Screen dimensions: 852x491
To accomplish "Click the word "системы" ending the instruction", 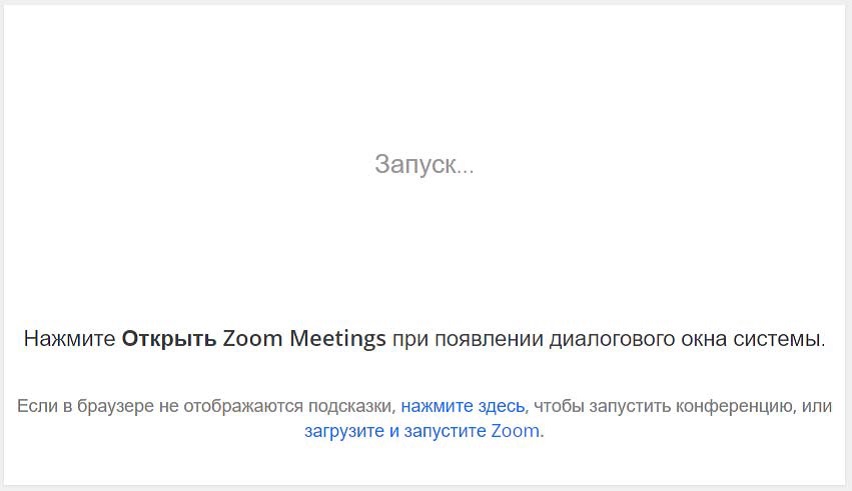I will (787, 339).
